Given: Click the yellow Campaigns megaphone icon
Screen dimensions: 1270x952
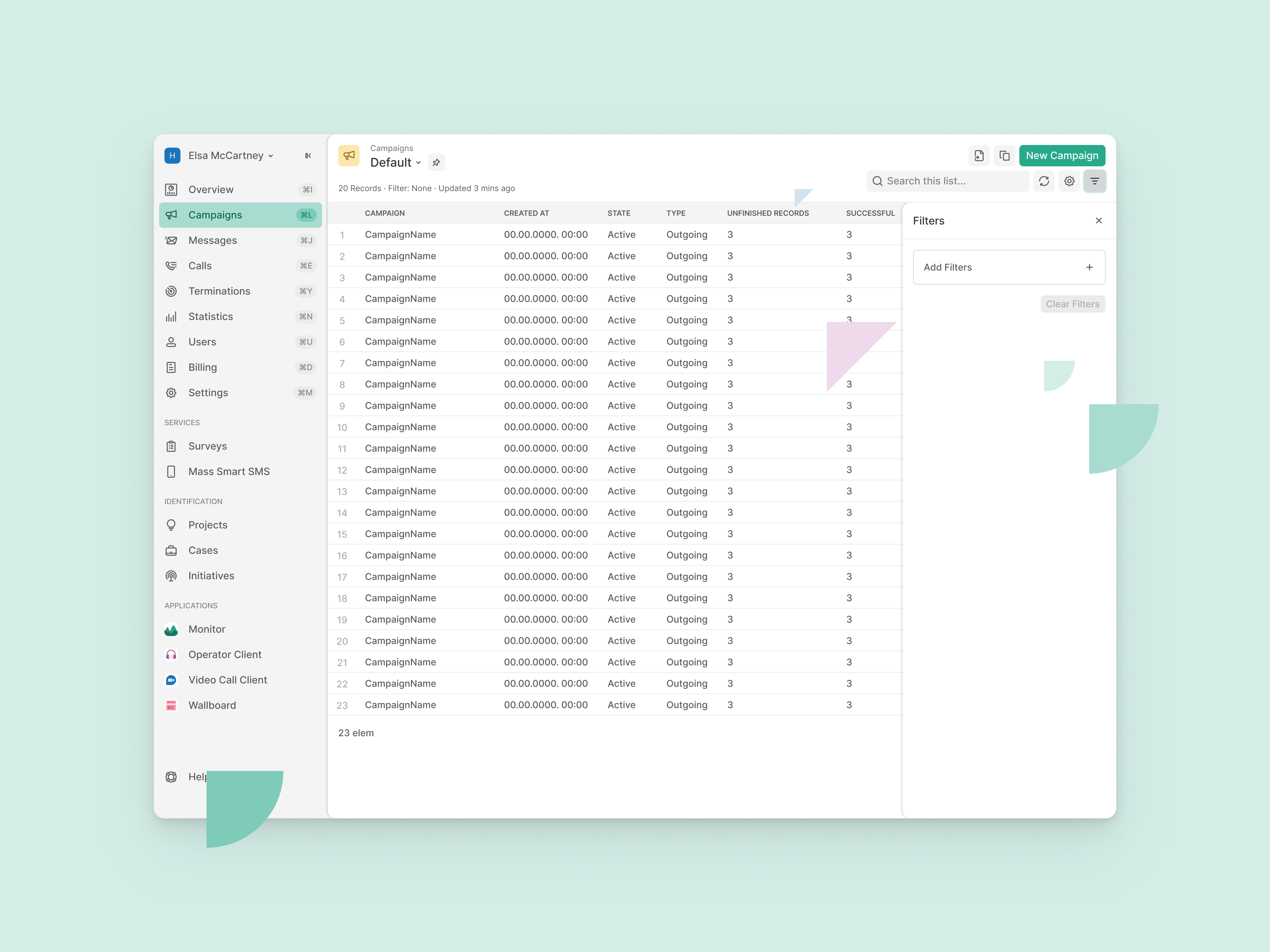Looking at the screenshot, I should [x=348, y=155].
